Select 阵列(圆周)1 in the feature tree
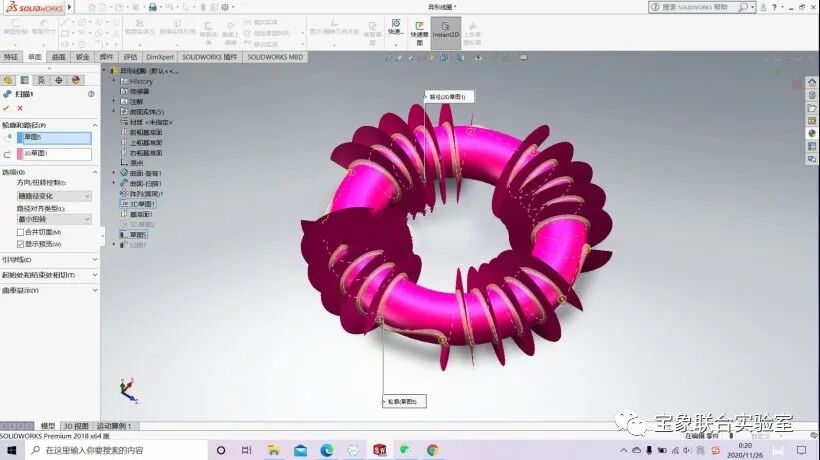Screen dimensions: 820x460 coord(142,193)
